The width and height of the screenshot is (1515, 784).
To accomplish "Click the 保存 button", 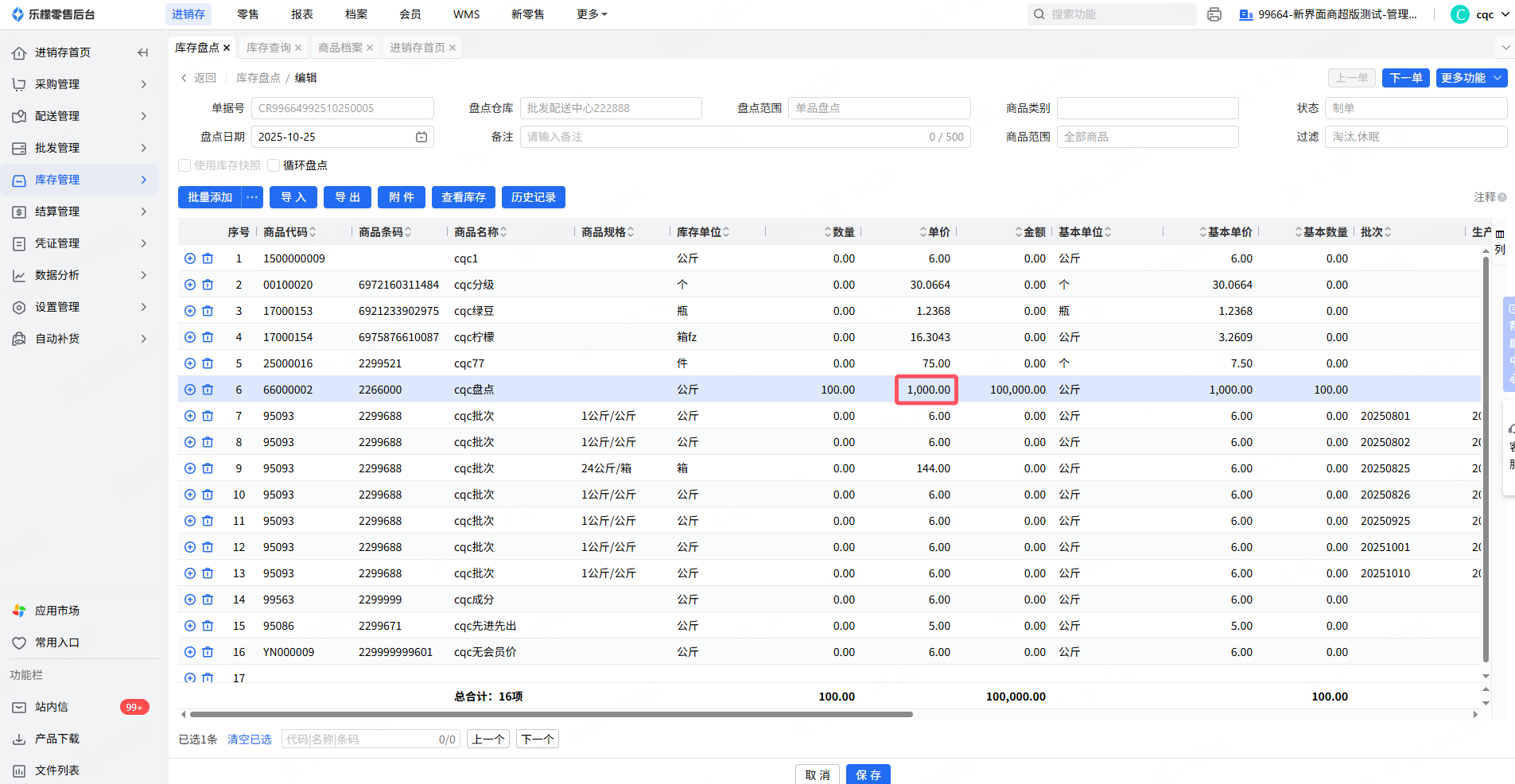I will coord(868,774).
